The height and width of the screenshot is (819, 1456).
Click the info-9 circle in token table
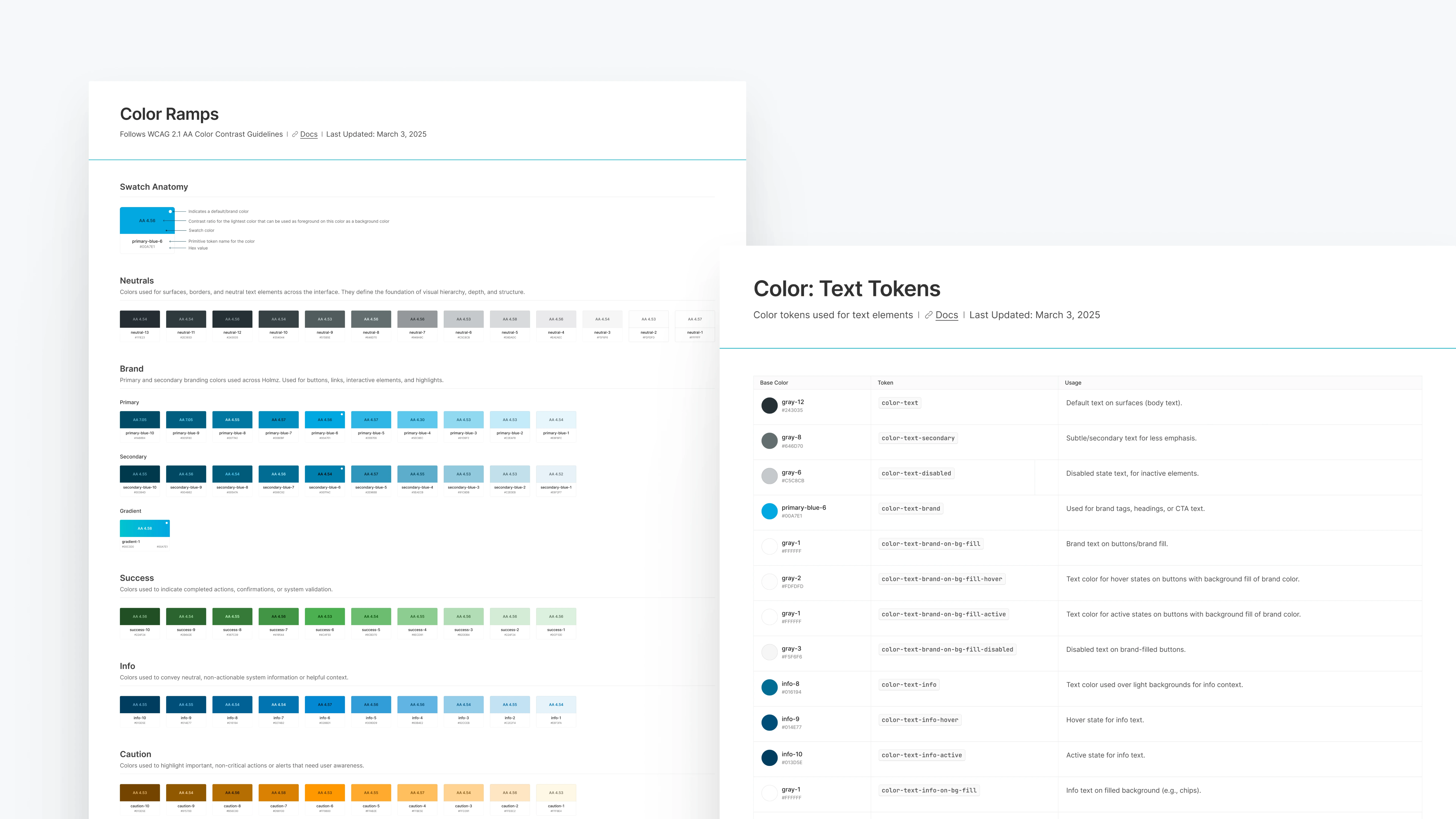pyautogui.click(x=769, y=722)
